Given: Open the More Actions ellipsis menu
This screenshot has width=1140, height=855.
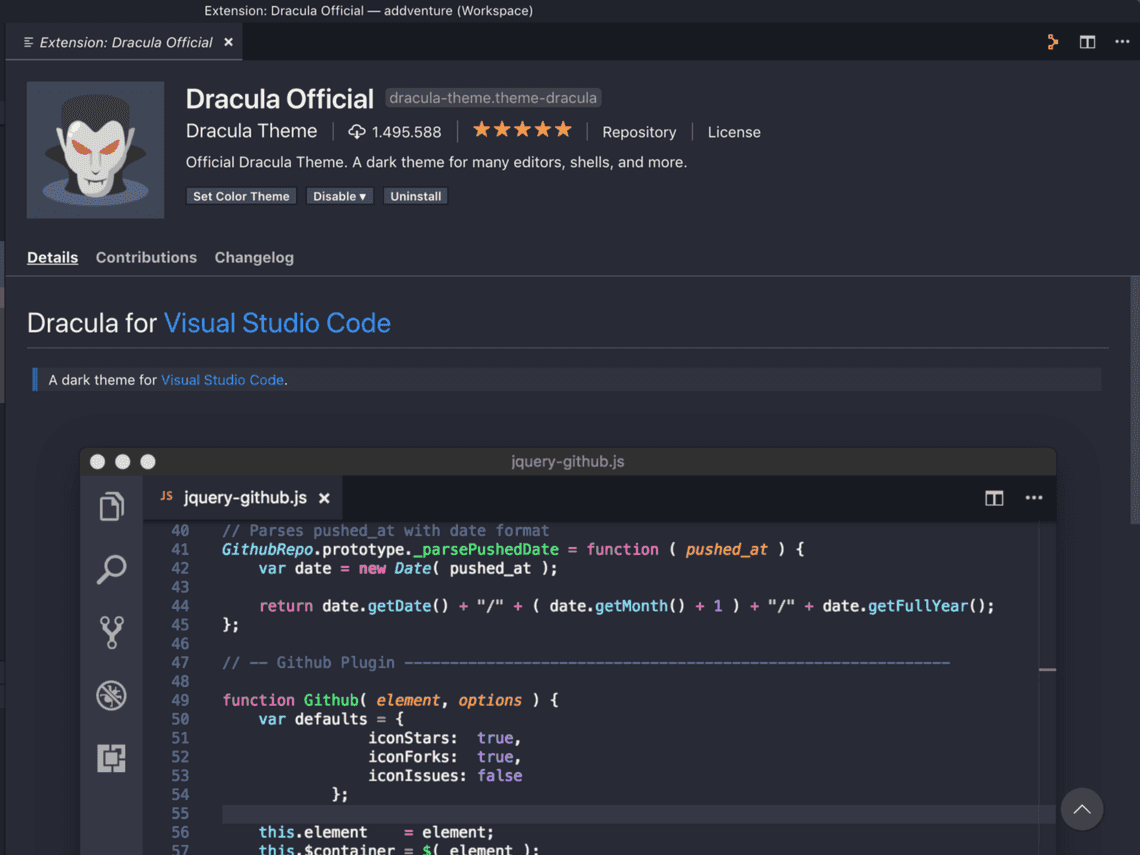Looking at the screenshot, I should pos(1122,42).
